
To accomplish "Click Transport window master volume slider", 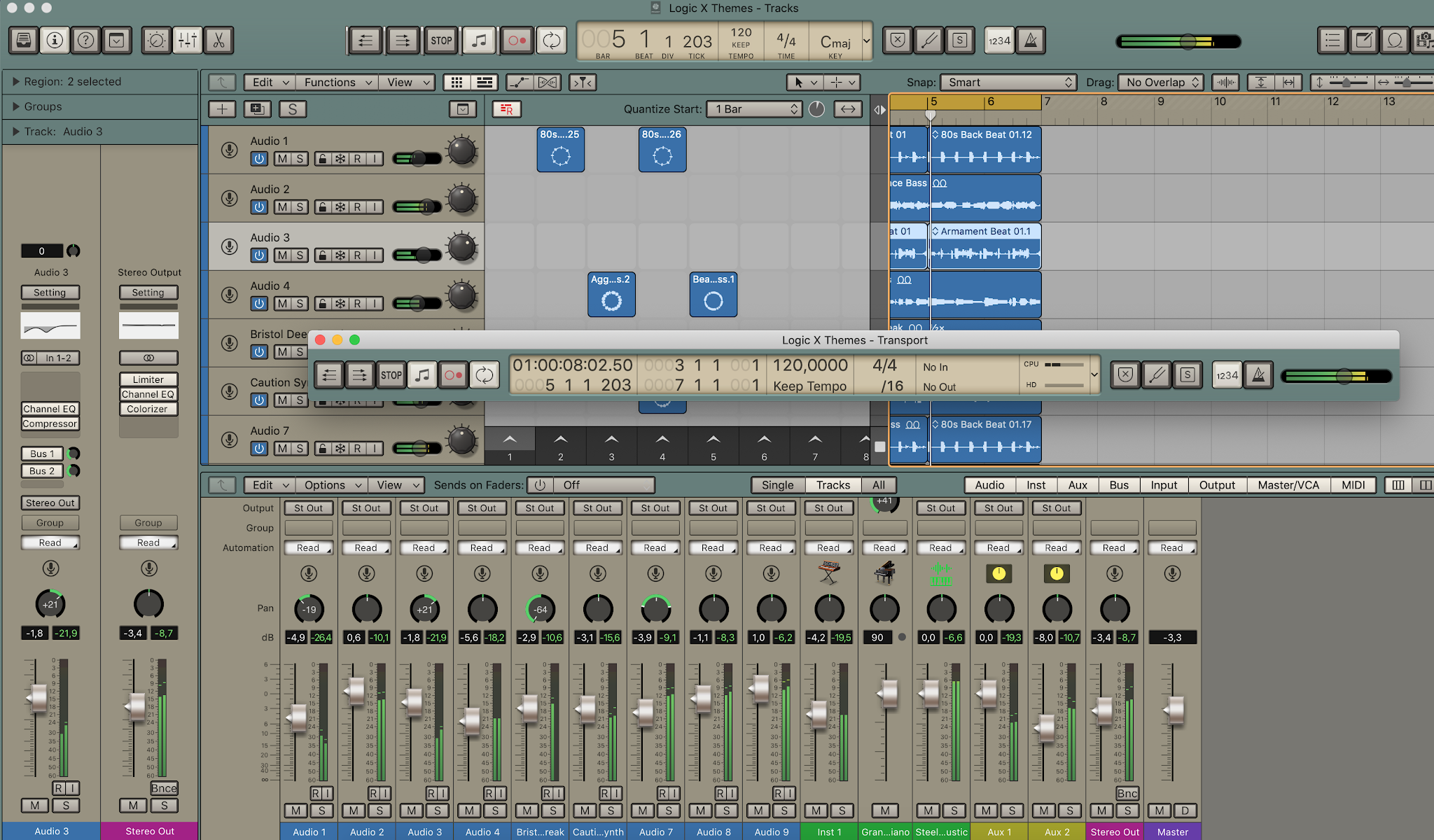I will pos(1336,377).
